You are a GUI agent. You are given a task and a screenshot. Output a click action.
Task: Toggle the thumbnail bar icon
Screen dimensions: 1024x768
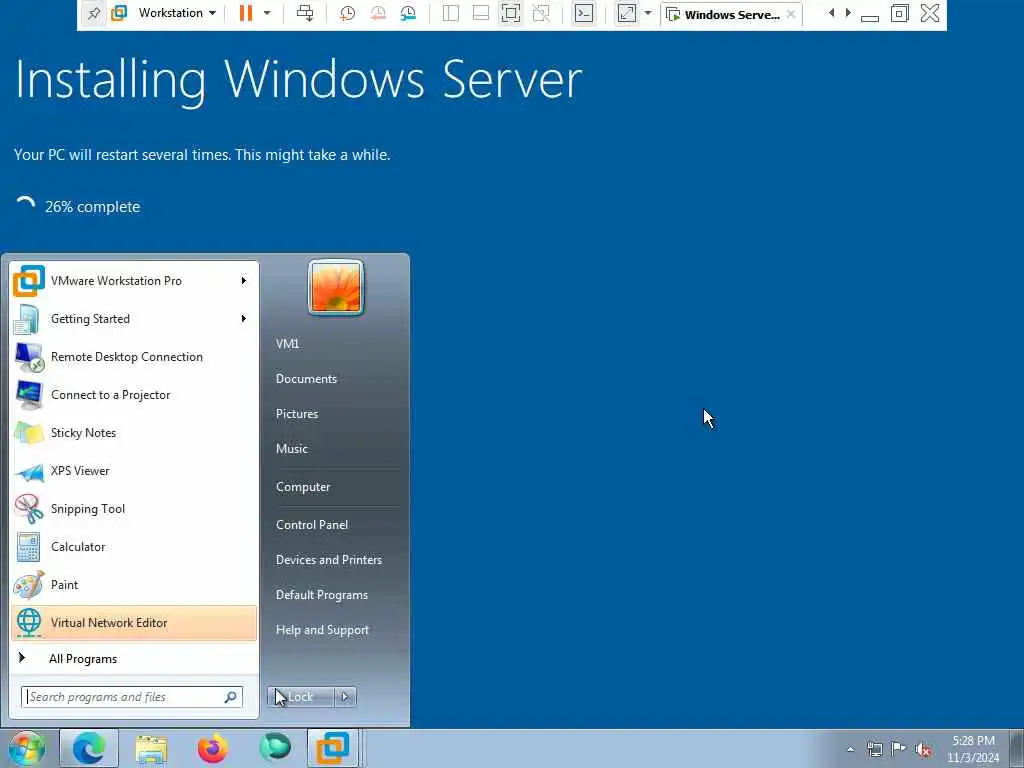click(x=481, y=13)
